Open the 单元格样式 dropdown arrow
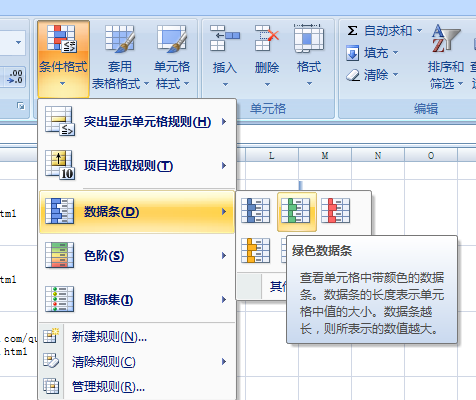The height and width of the screenshot is (400, 476). tap(186, 83)
